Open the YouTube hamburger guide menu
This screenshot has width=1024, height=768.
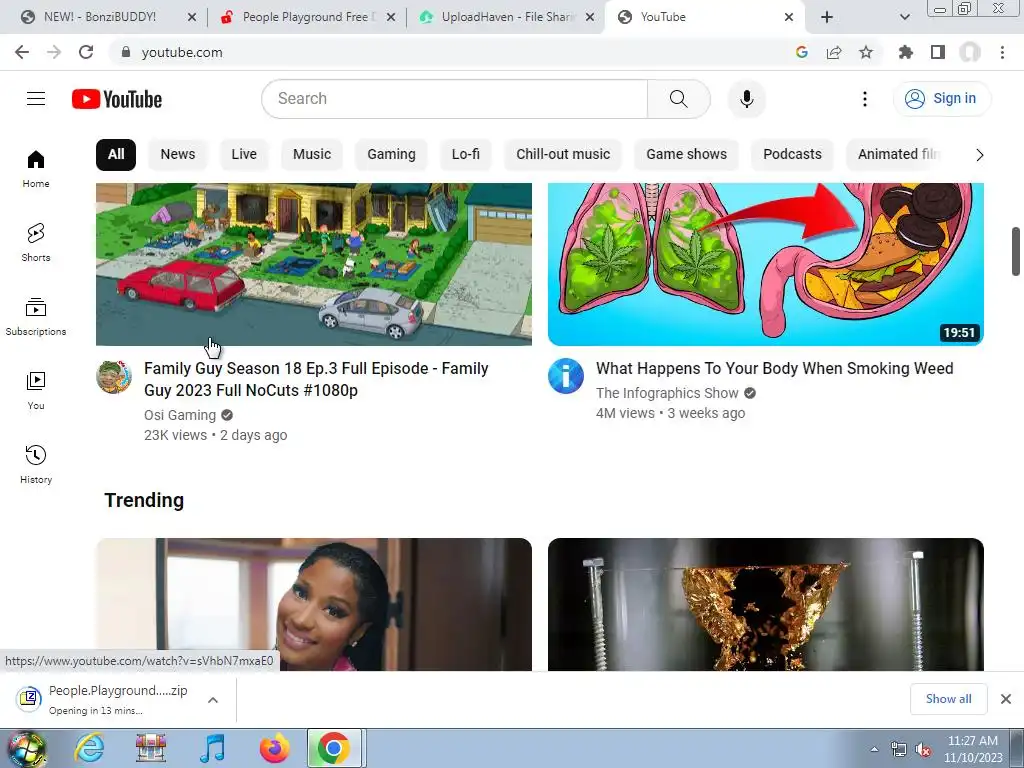36,99
